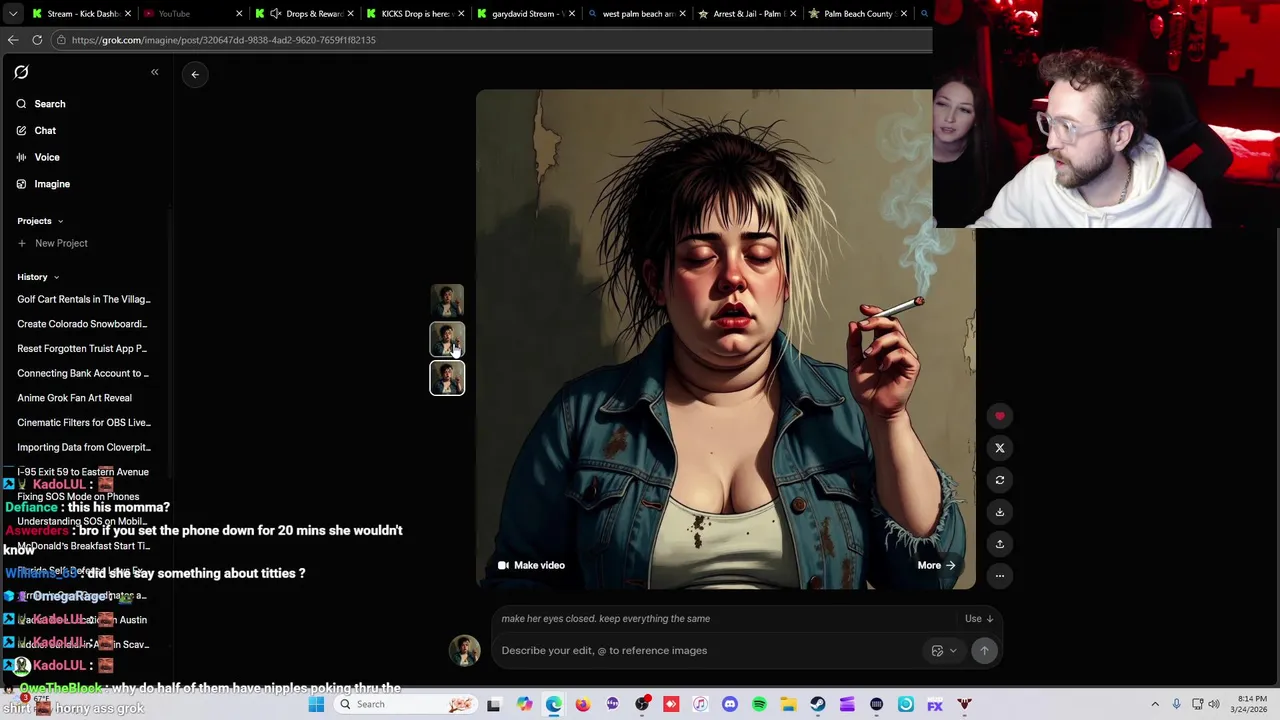The width and height of the screenshot is (1280, 720).
Task: Select the third image version thumbnail
Action: [447, 378]
